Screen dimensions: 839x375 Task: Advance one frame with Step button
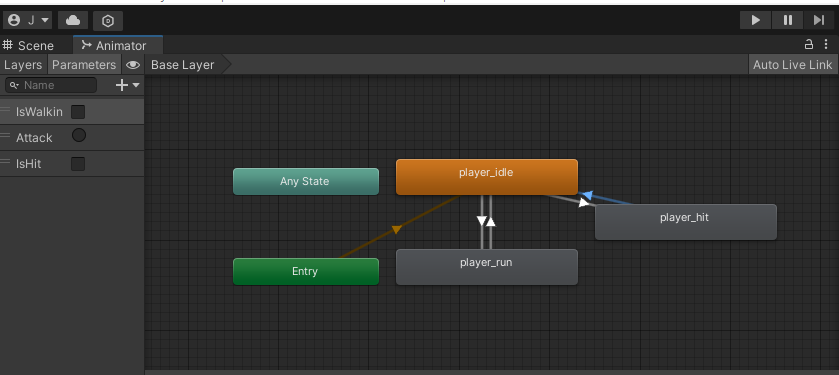coord(819,20)
